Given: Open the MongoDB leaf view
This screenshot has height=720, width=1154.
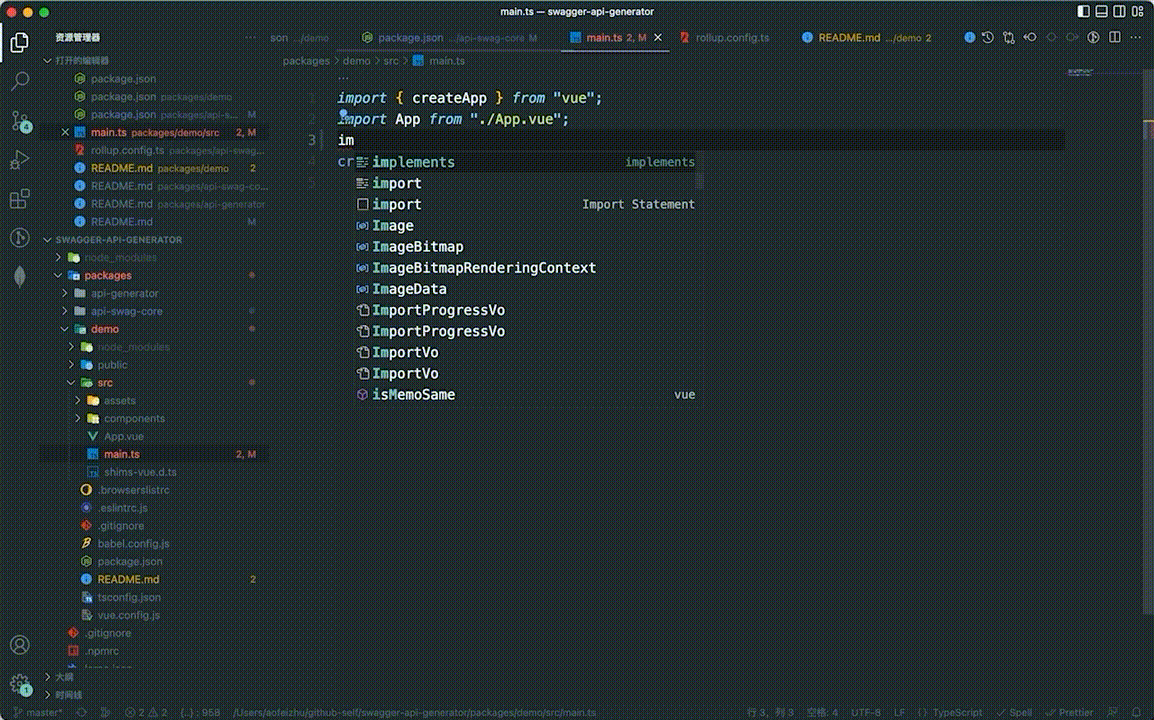Looking at the screenshot, I should point(20,276).
